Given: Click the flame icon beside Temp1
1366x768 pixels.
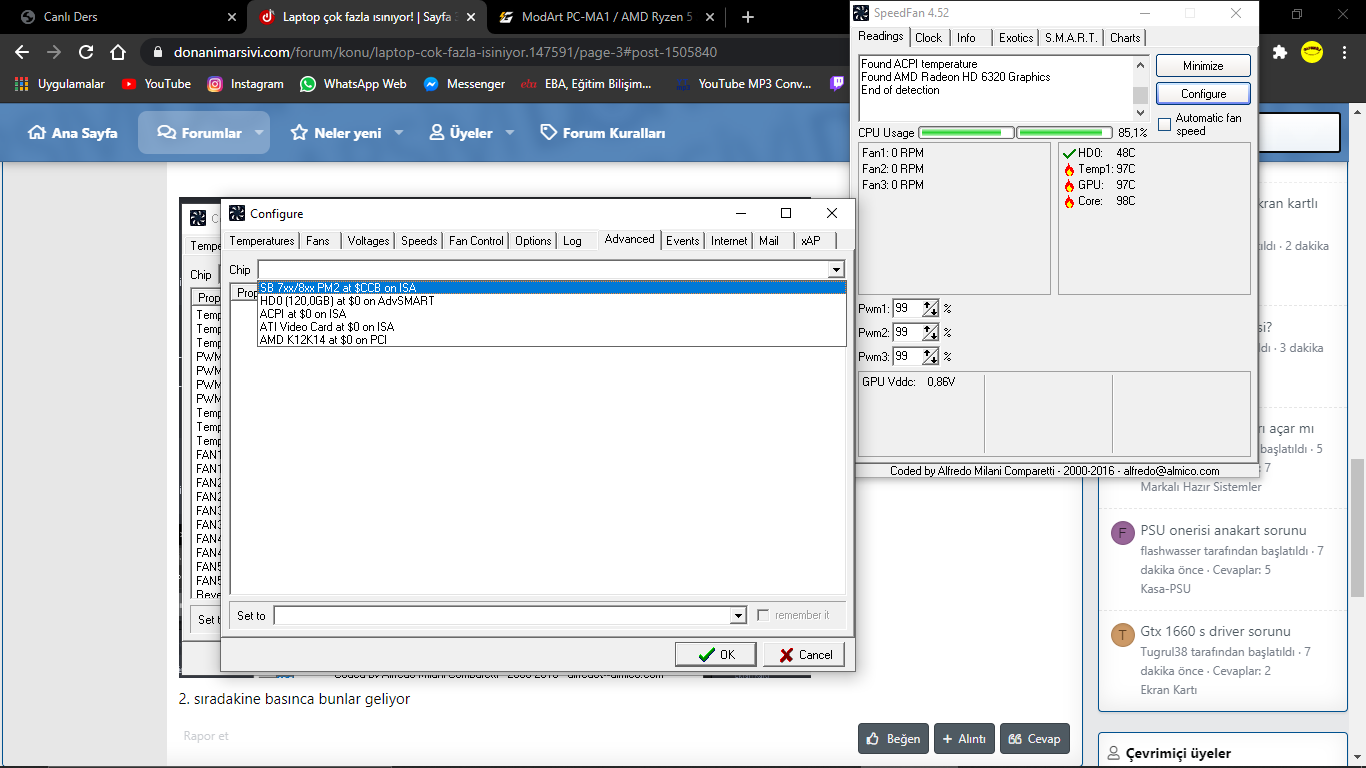Looking at the screenshot, I should point(1069,169).
